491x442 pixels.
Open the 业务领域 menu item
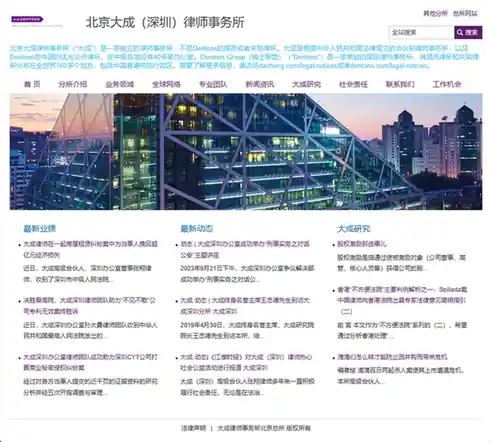pos(120,84)
